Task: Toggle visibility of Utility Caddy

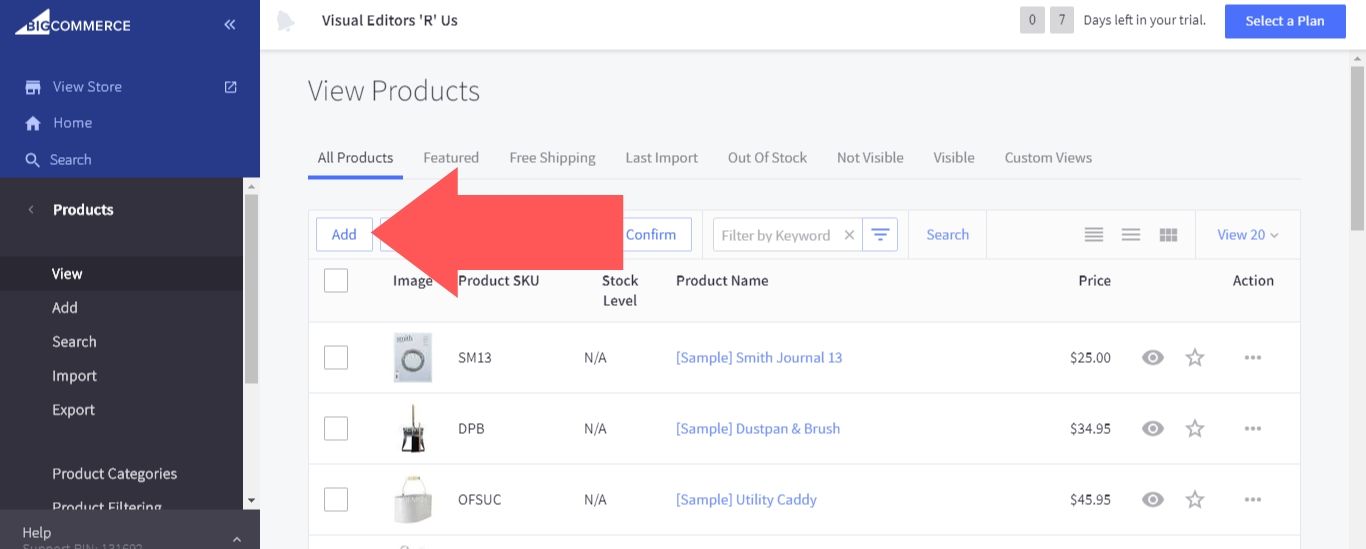Action: pos(1153,499)
